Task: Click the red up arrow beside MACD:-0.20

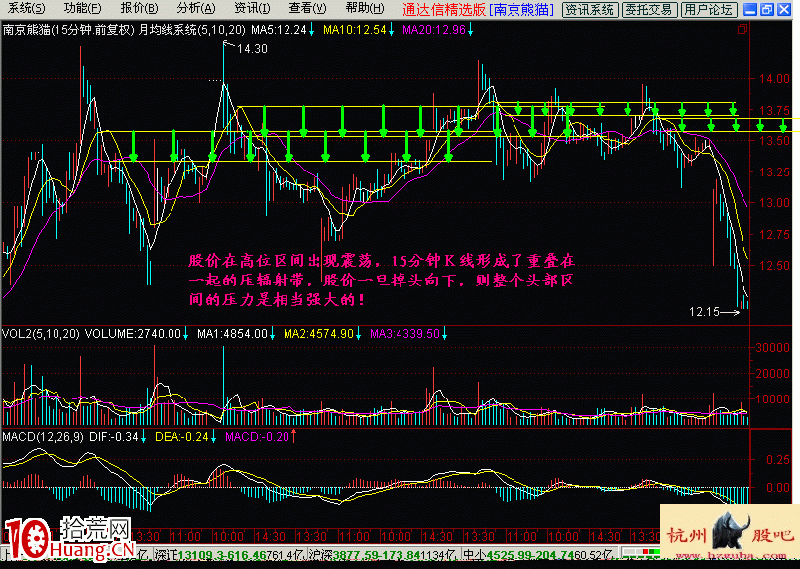Action: [293, 437]
